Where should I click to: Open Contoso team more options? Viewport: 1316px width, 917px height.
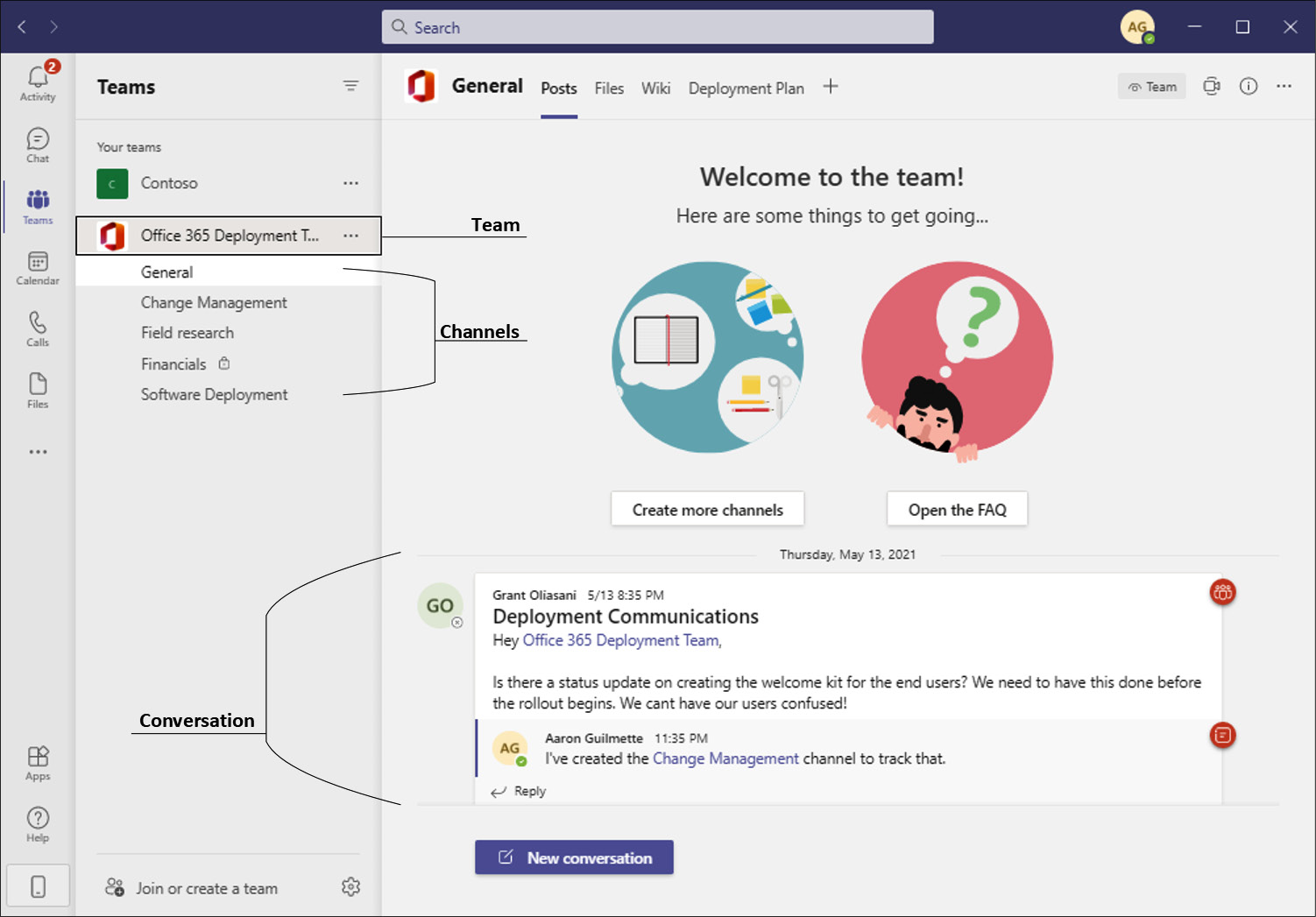click(350, 183)
